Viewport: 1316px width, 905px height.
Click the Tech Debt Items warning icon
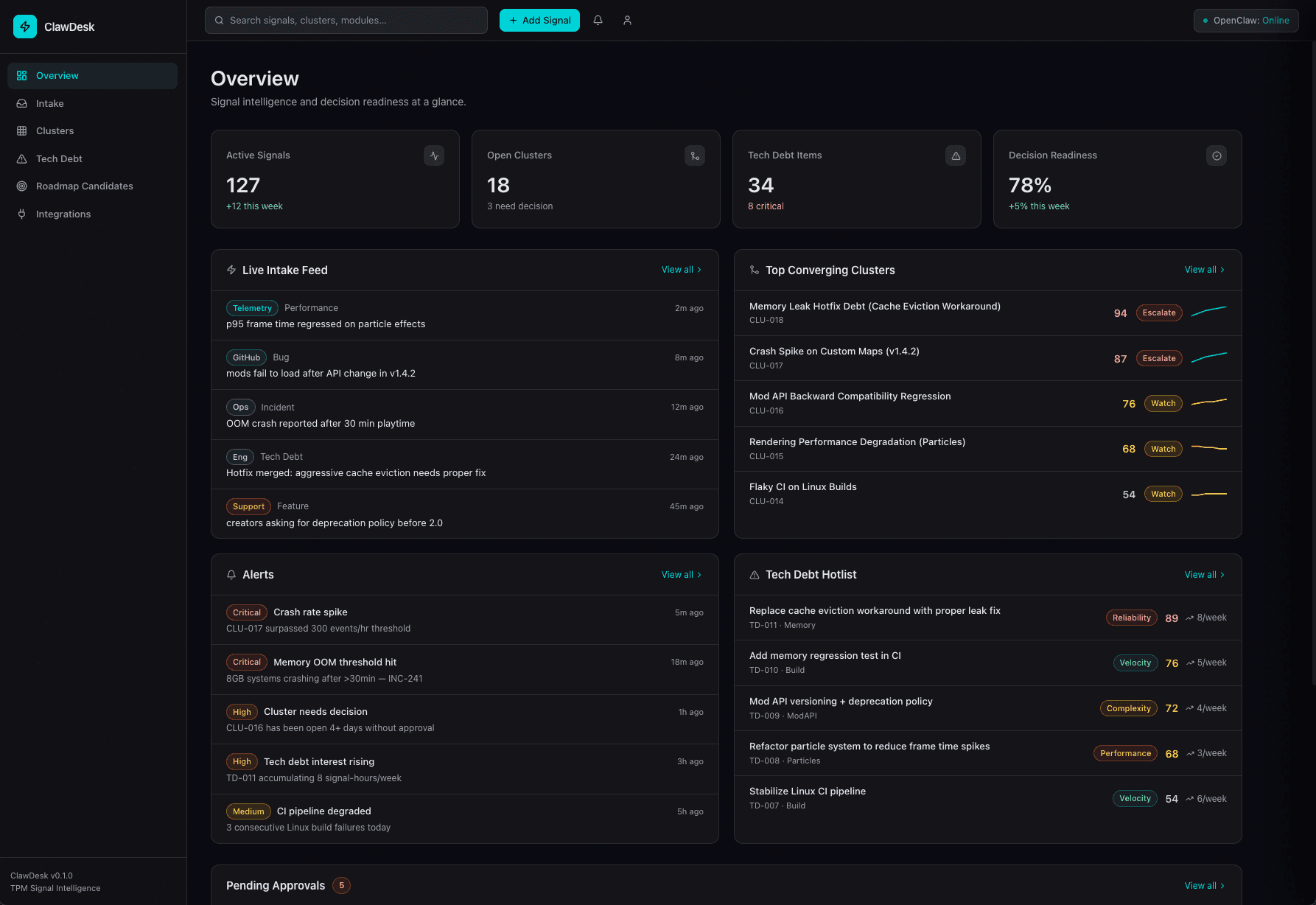[955, 156]
